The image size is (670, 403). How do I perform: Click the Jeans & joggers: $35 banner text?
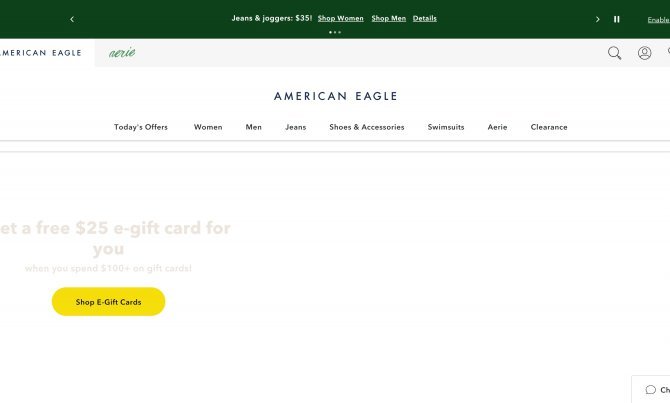[272, 18]
